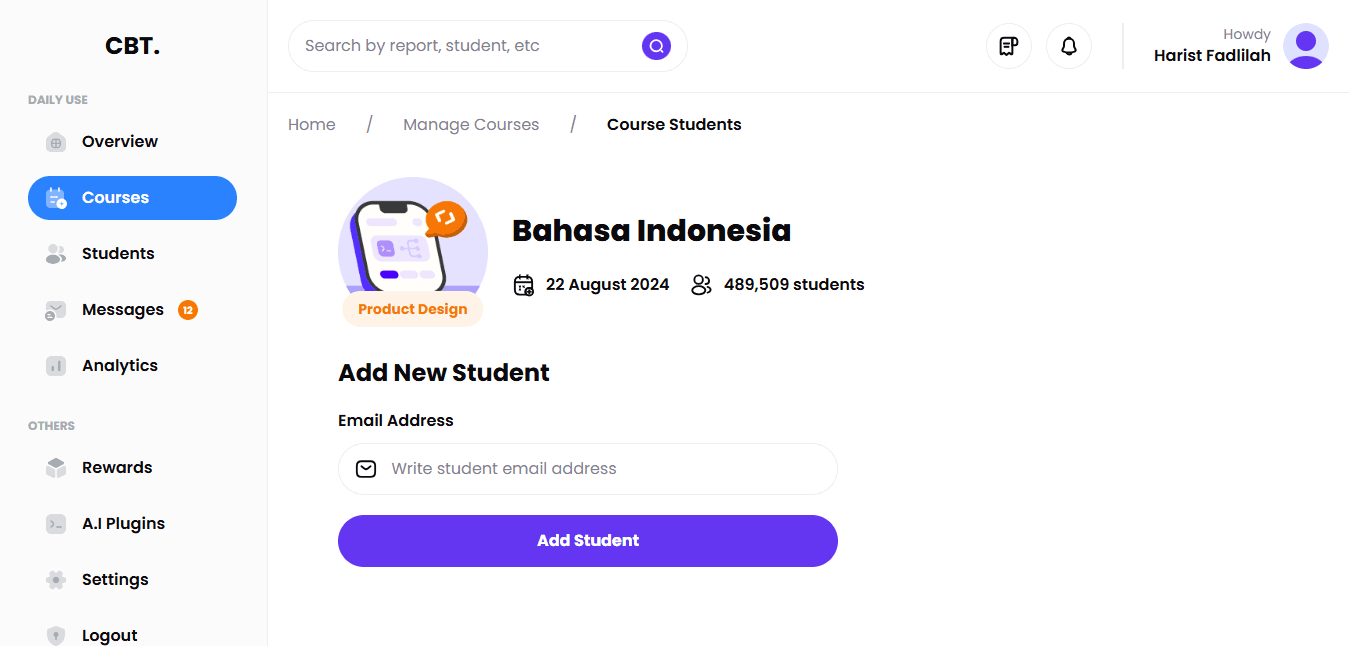Click the Students sidebar icon
This screenshot has height=646, width=1349.
coord(56,254)
